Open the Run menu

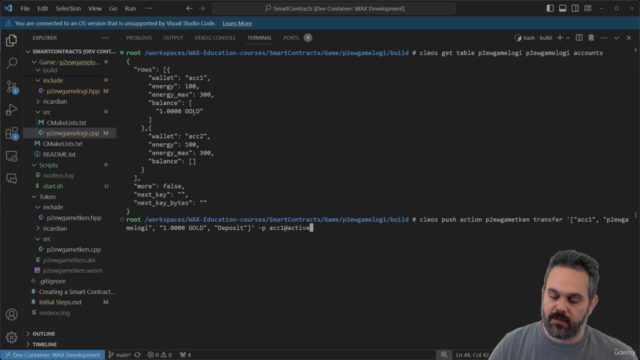[x=130, y=8]
